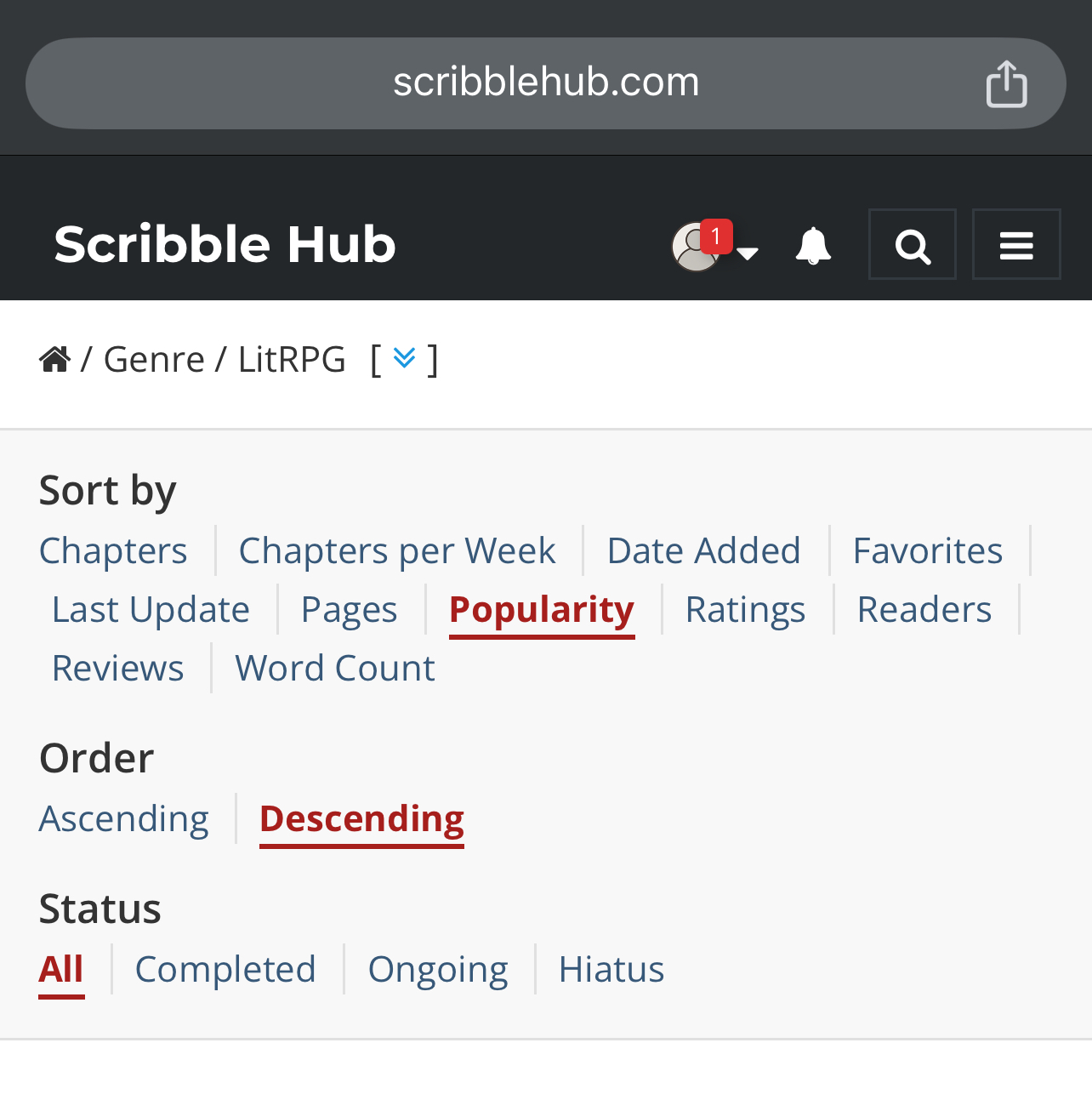Filter status by Completed

pos(225,970)
